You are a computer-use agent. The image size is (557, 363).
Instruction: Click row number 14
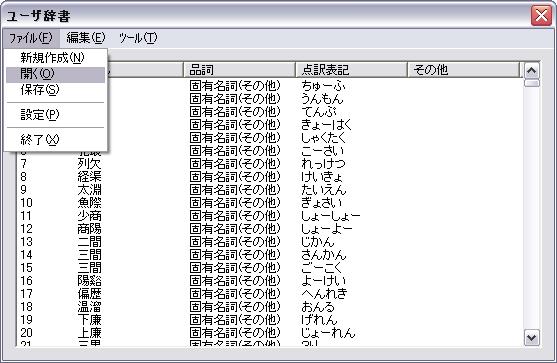tap(26, 255)
